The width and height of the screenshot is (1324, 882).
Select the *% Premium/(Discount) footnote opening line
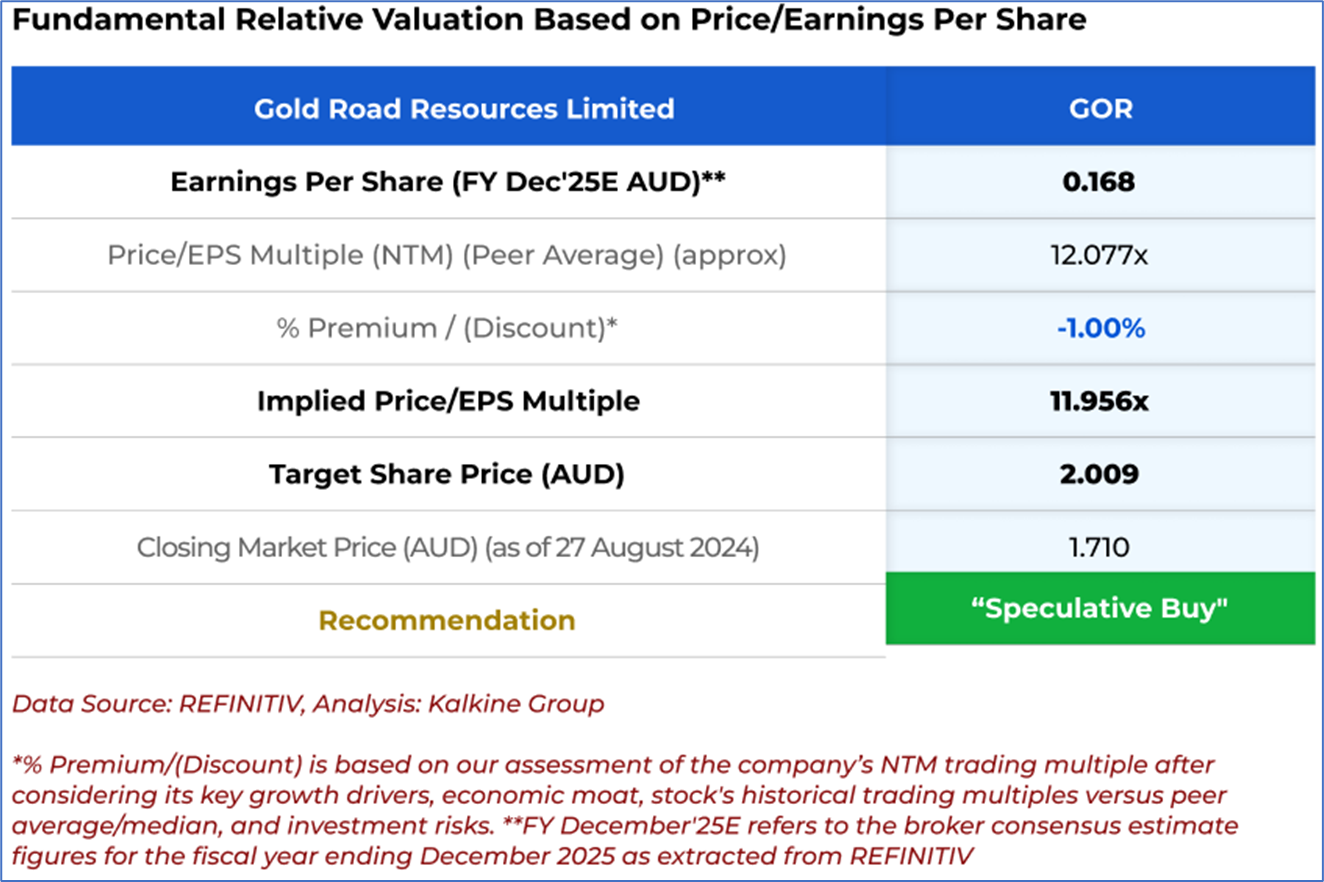[x=613, y=766]
